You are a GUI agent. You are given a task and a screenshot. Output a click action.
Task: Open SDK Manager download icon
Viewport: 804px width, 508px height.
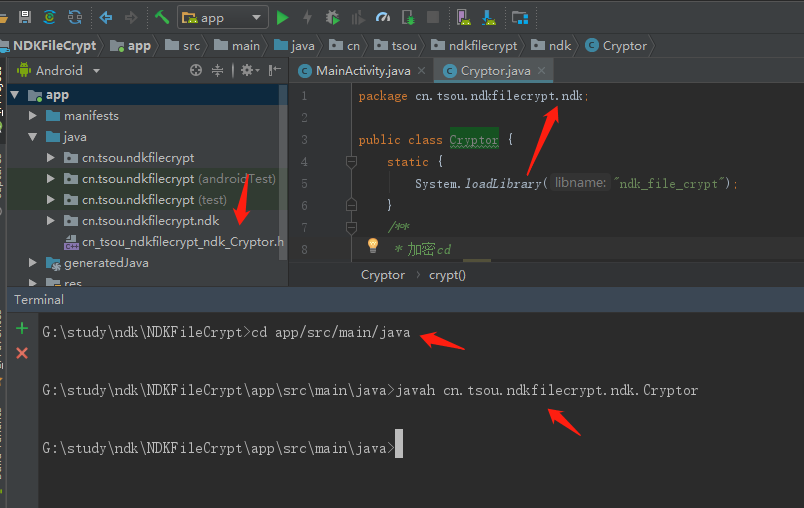489,18
